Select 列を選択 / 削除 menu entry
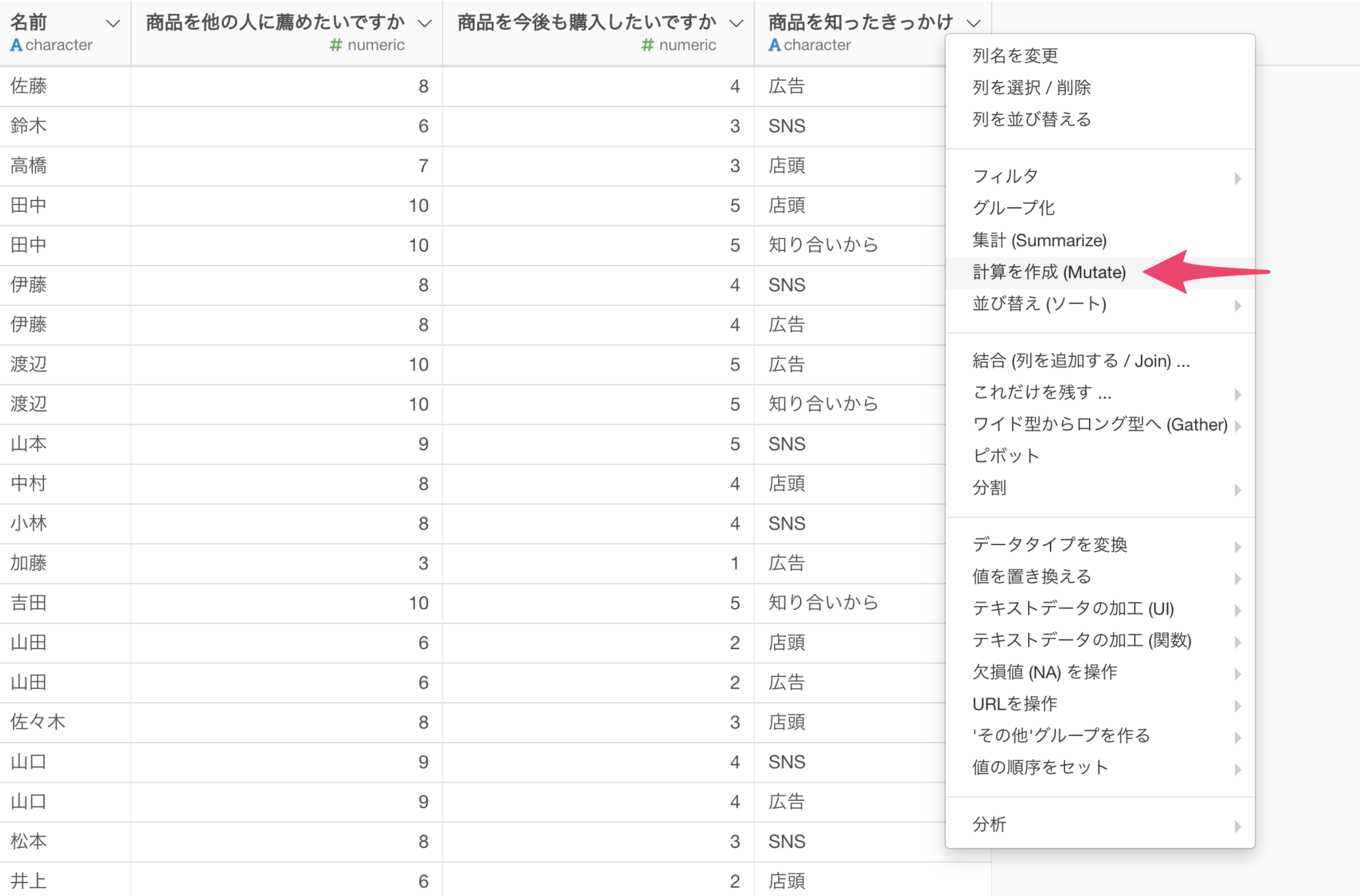The width and height of the screenshot is (1360, 896). (1100, 87)
